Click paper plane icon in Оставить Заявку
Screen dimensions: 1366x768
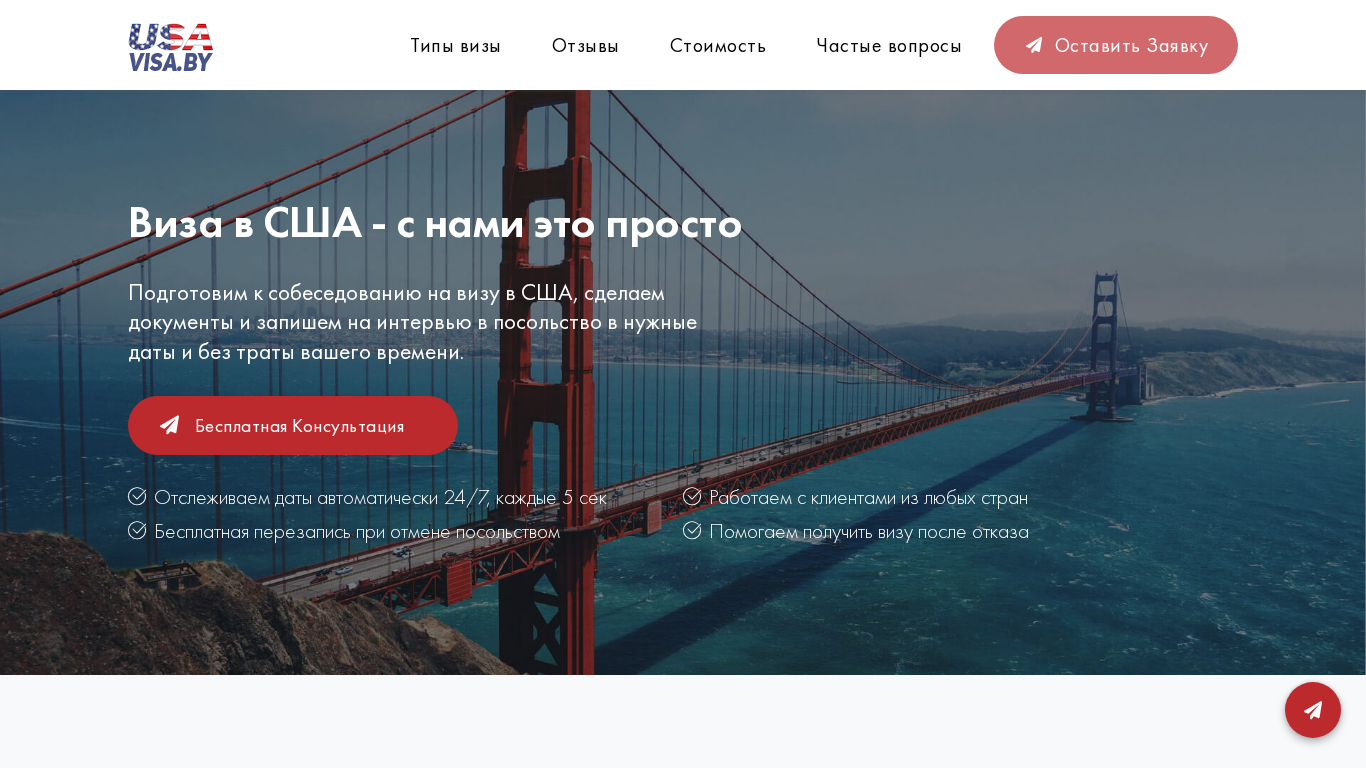tap(1034, 45)
